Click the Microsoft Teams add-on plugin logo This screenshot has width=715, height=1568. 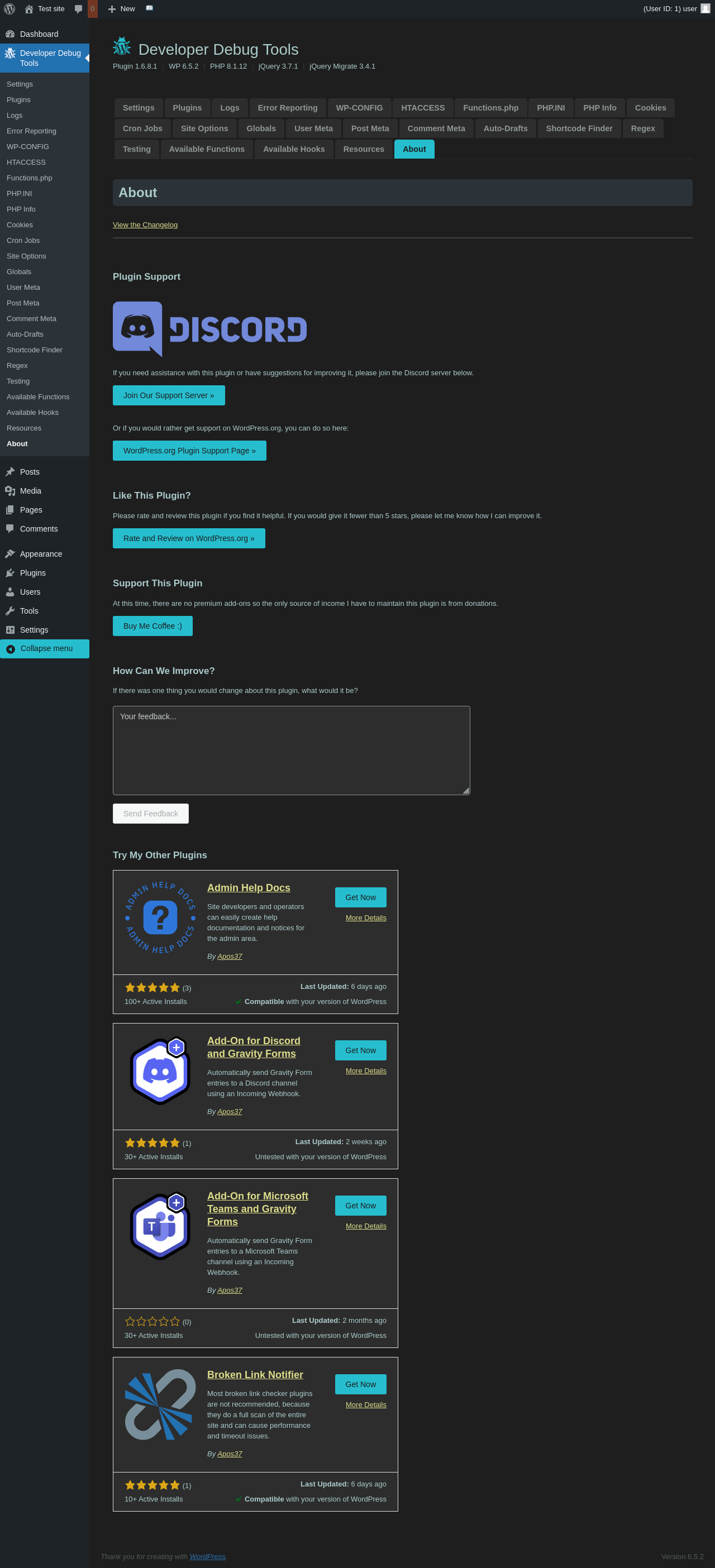coord(160,1225)
